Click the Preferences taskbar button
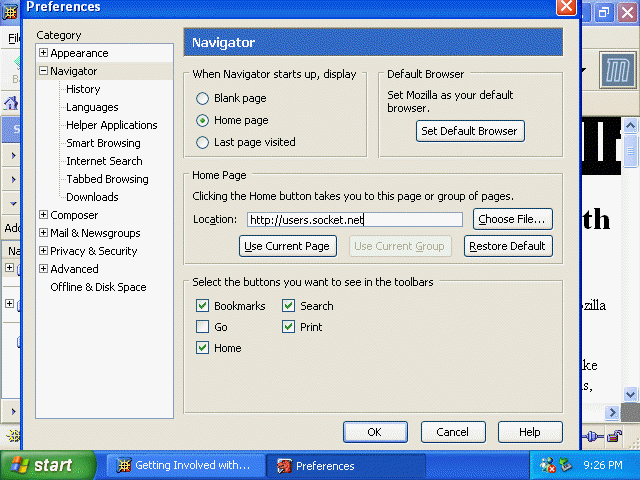The width and height of the screenshot is (640, 480). point(345,465)
